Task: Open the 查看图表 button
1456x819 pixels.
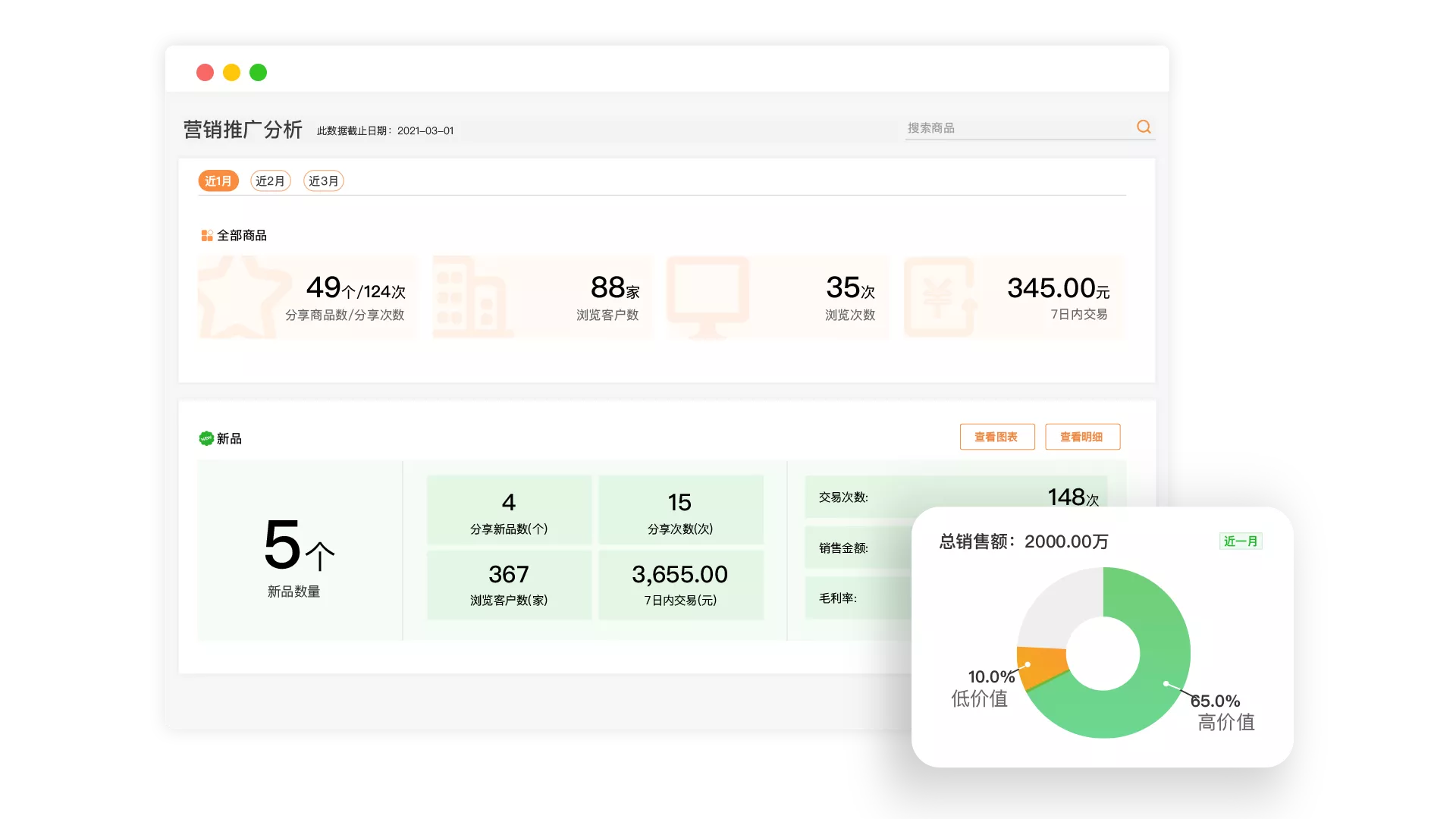Action: click(997, 437)
